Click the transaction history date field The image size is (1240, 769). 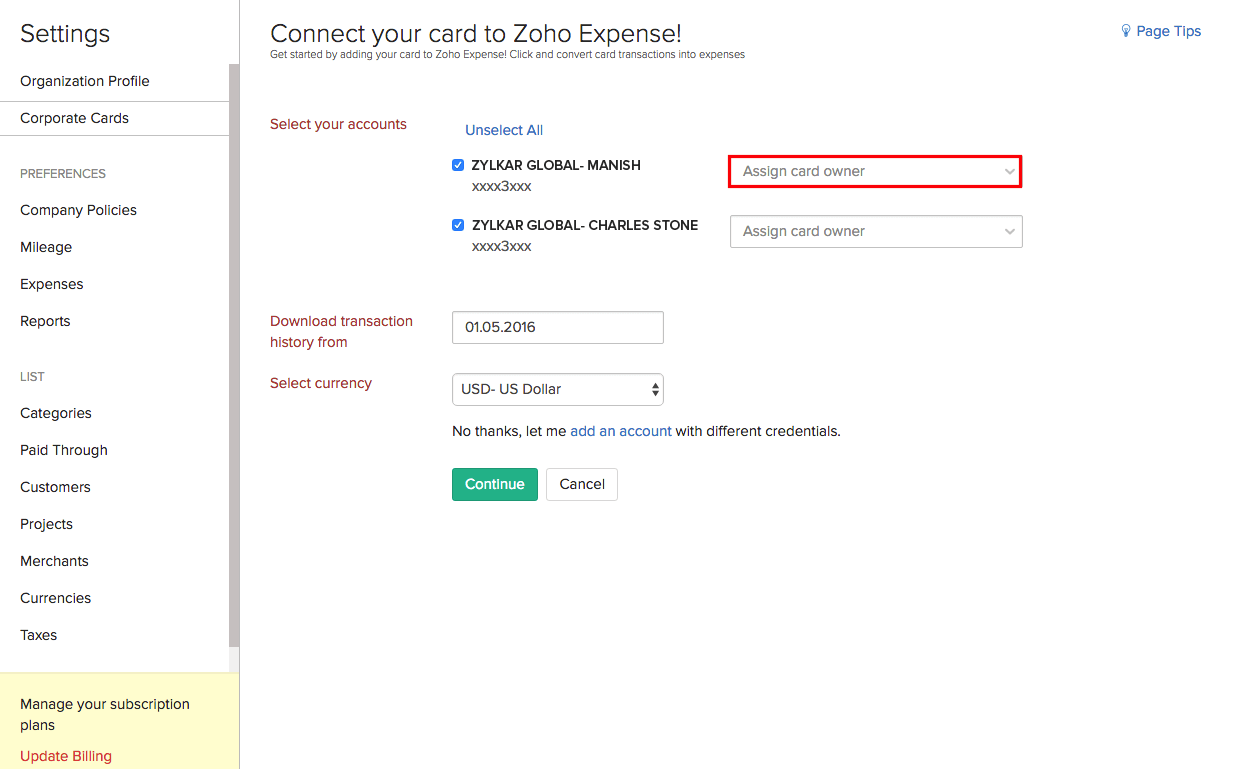(x=557, y=327)
